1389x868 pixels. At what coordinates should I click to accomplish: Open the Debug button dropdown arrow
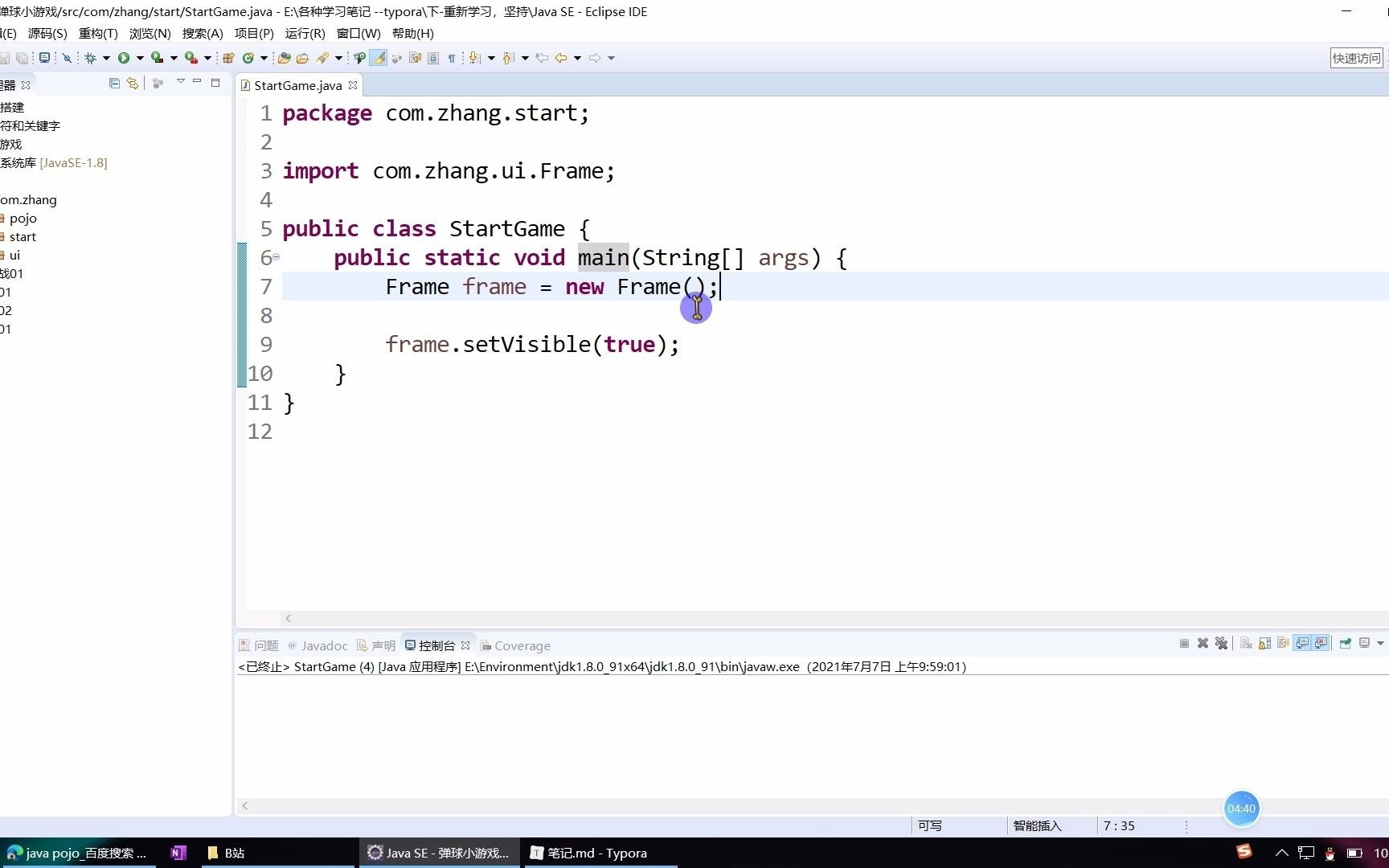[106, 58]
